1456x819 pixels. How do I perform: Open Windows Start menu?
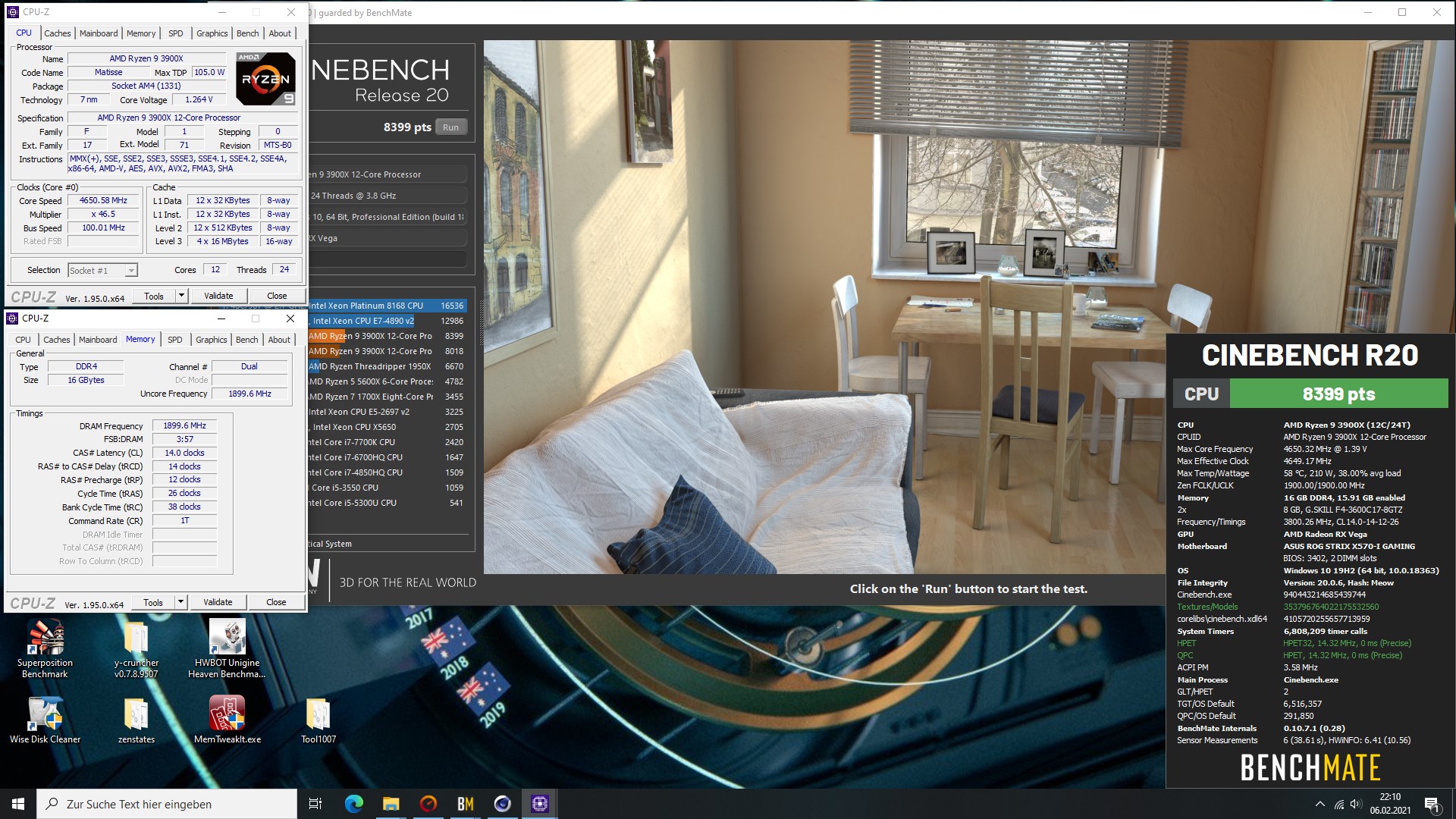click(18, 804)
